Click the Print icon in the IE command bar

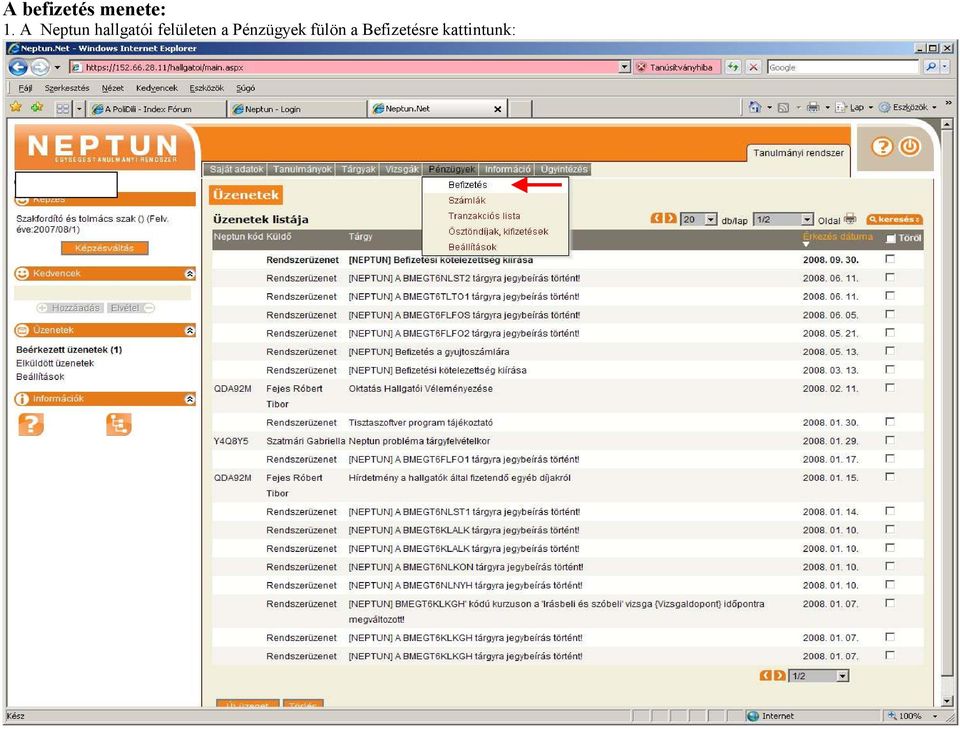(x=812, y=107)
